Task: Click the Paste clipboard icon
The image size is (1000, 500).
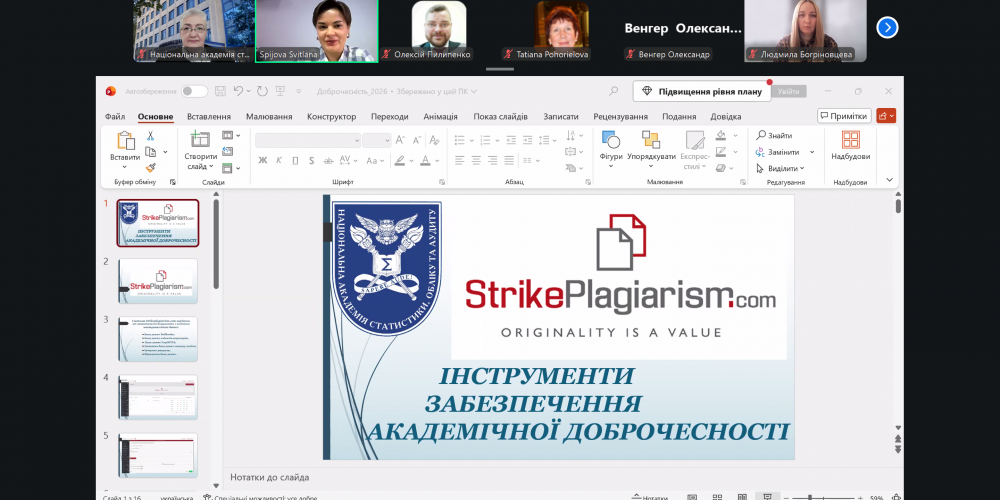Action: coord(126,141)
